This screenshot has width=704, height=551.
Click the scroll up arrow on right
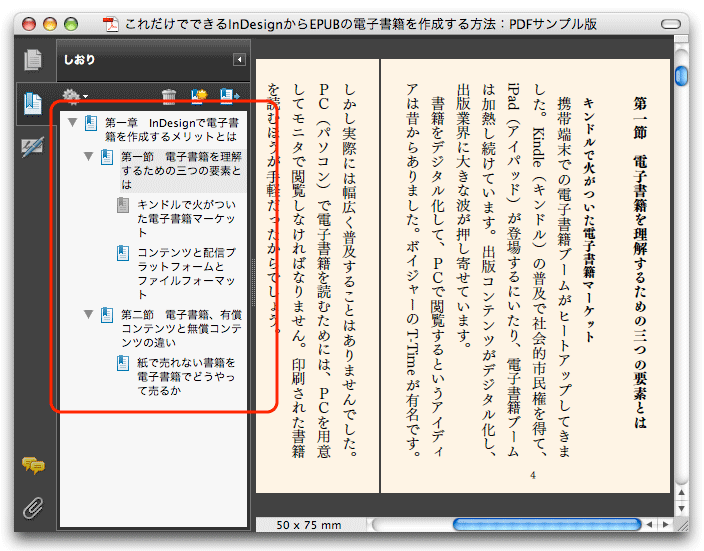click(x=681, y=493)
